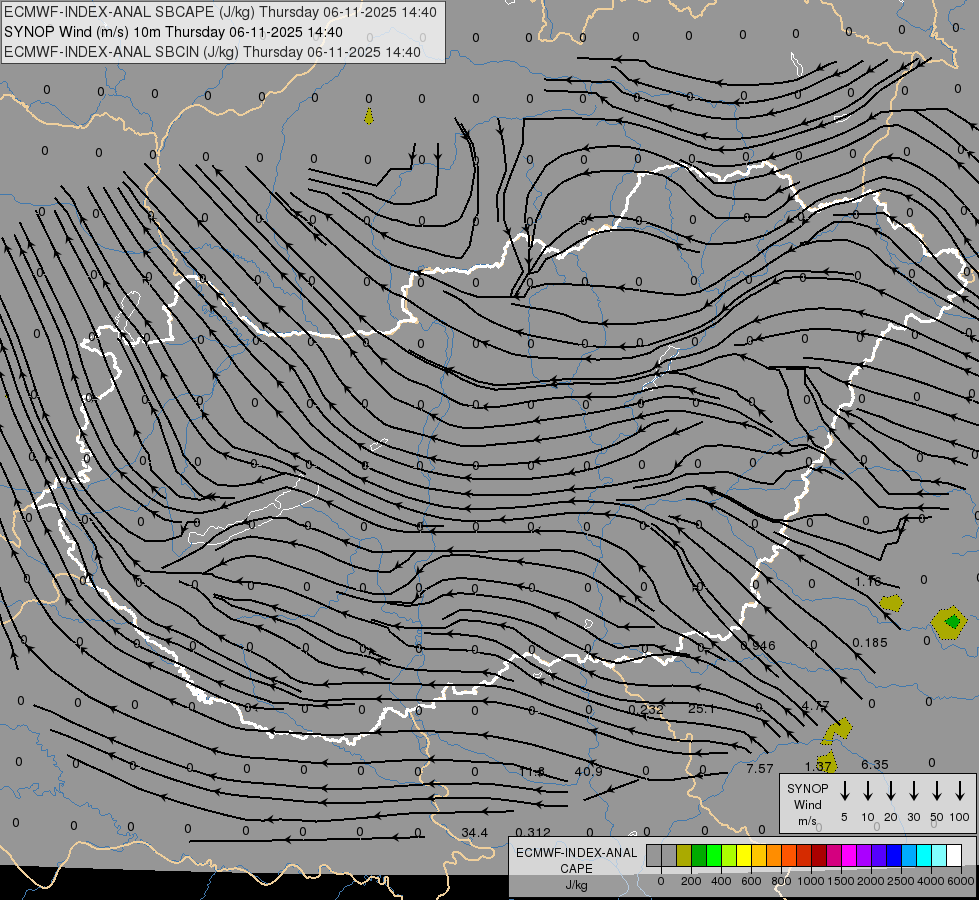The width and height of the screenshot is (979, 900).
Task: Pick the bright magenta CAPE legend swatch
Action: click(849, 855)
